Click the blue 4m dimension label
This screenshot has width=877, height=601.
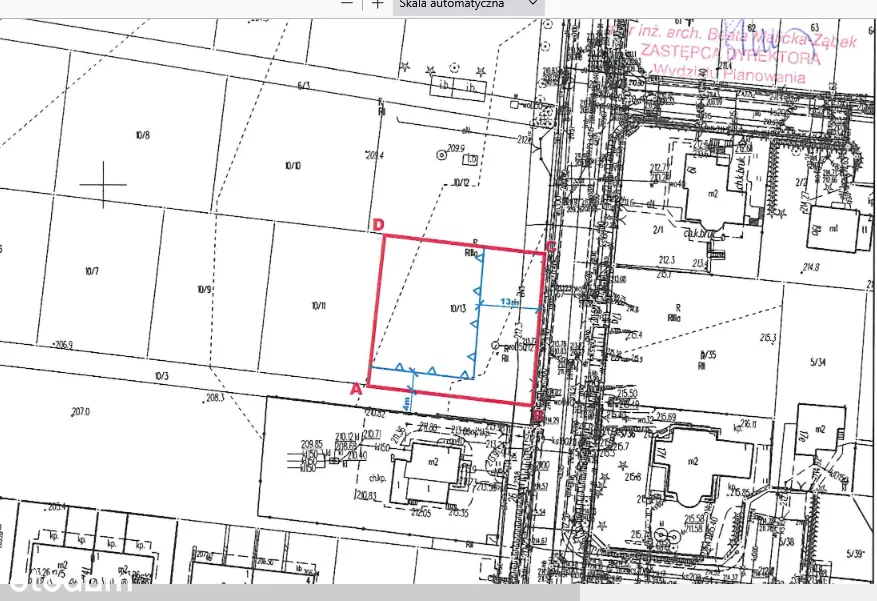405,403
